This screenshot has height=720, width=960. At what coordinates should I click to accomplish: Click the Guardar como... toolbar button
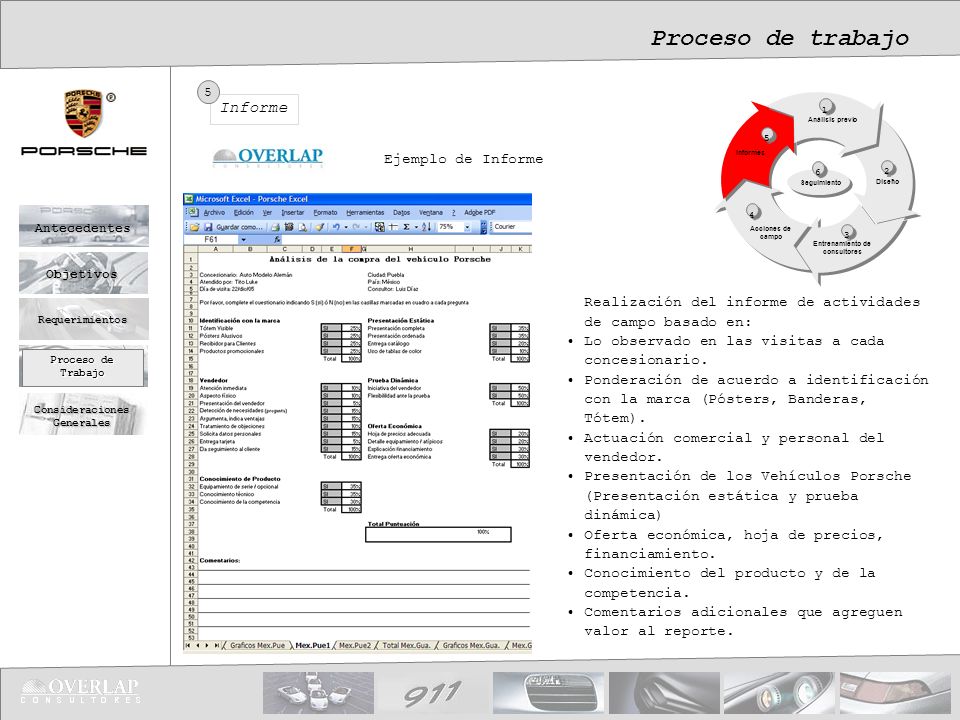[x=239, y=227]
